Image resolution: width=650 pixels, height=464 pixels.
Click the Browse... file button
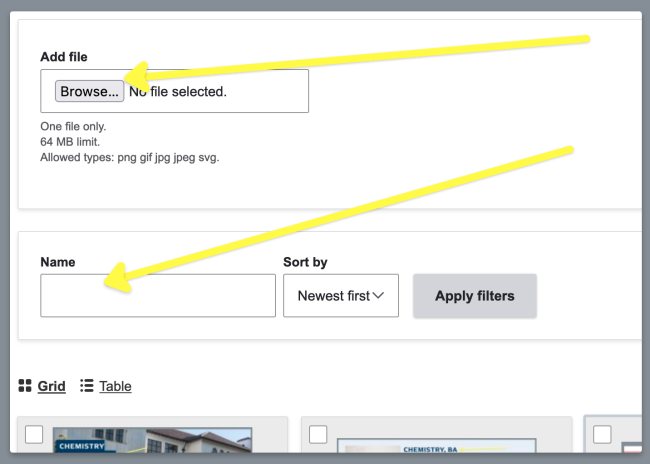(x=89, y=91)
